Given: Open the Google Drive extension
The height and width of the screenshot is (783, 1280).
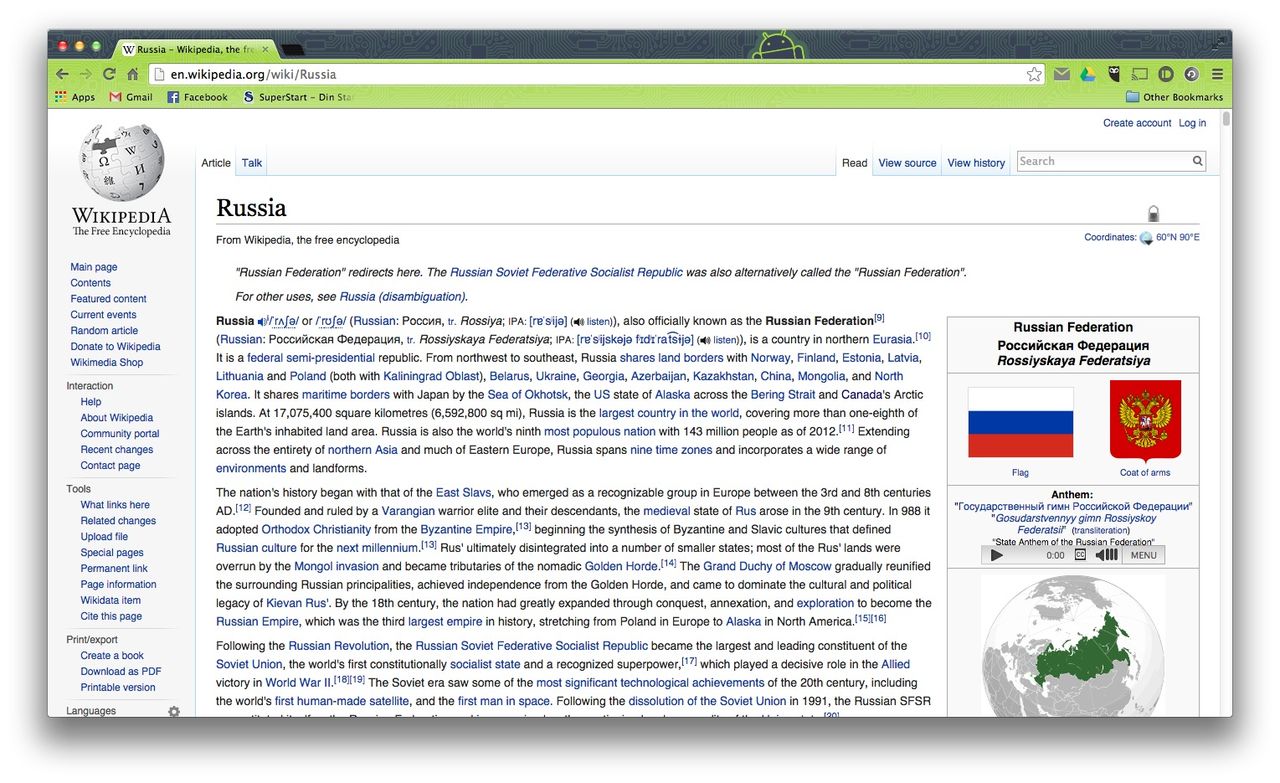Looking at the screenshot, I should (1087, 74).
